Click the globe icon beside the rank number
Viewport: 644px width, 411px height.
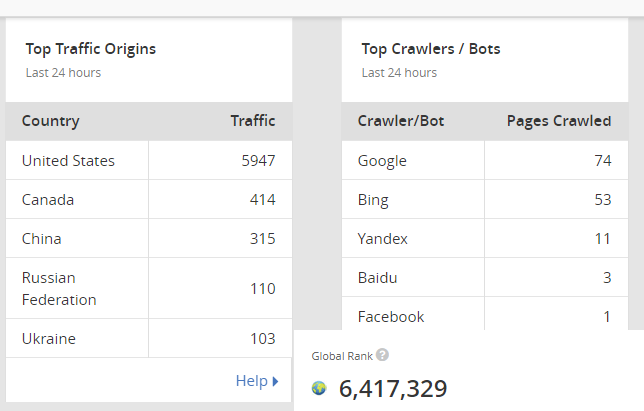(319, 388)
